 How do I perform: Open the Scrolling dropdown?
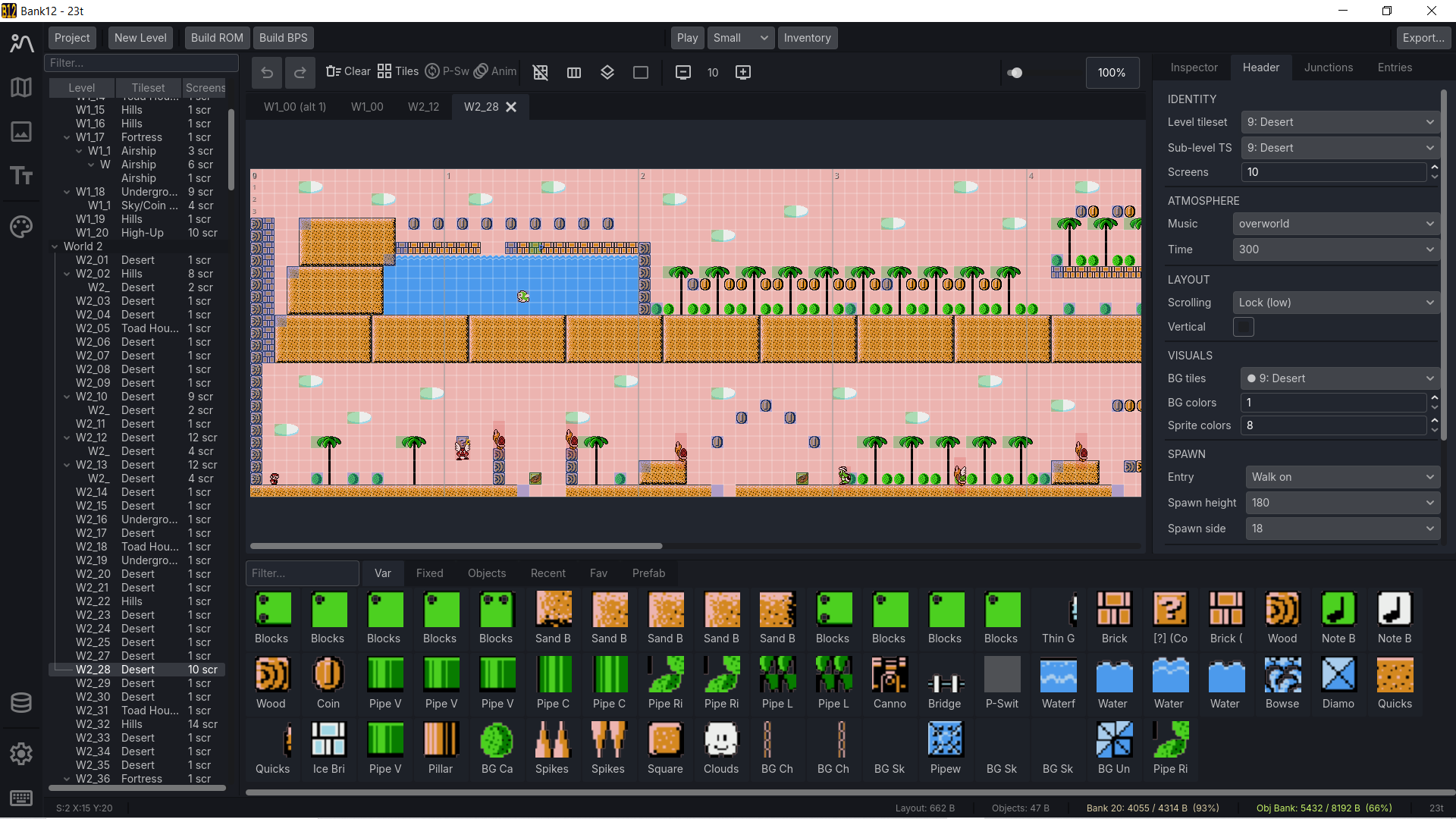(1335, 303)
